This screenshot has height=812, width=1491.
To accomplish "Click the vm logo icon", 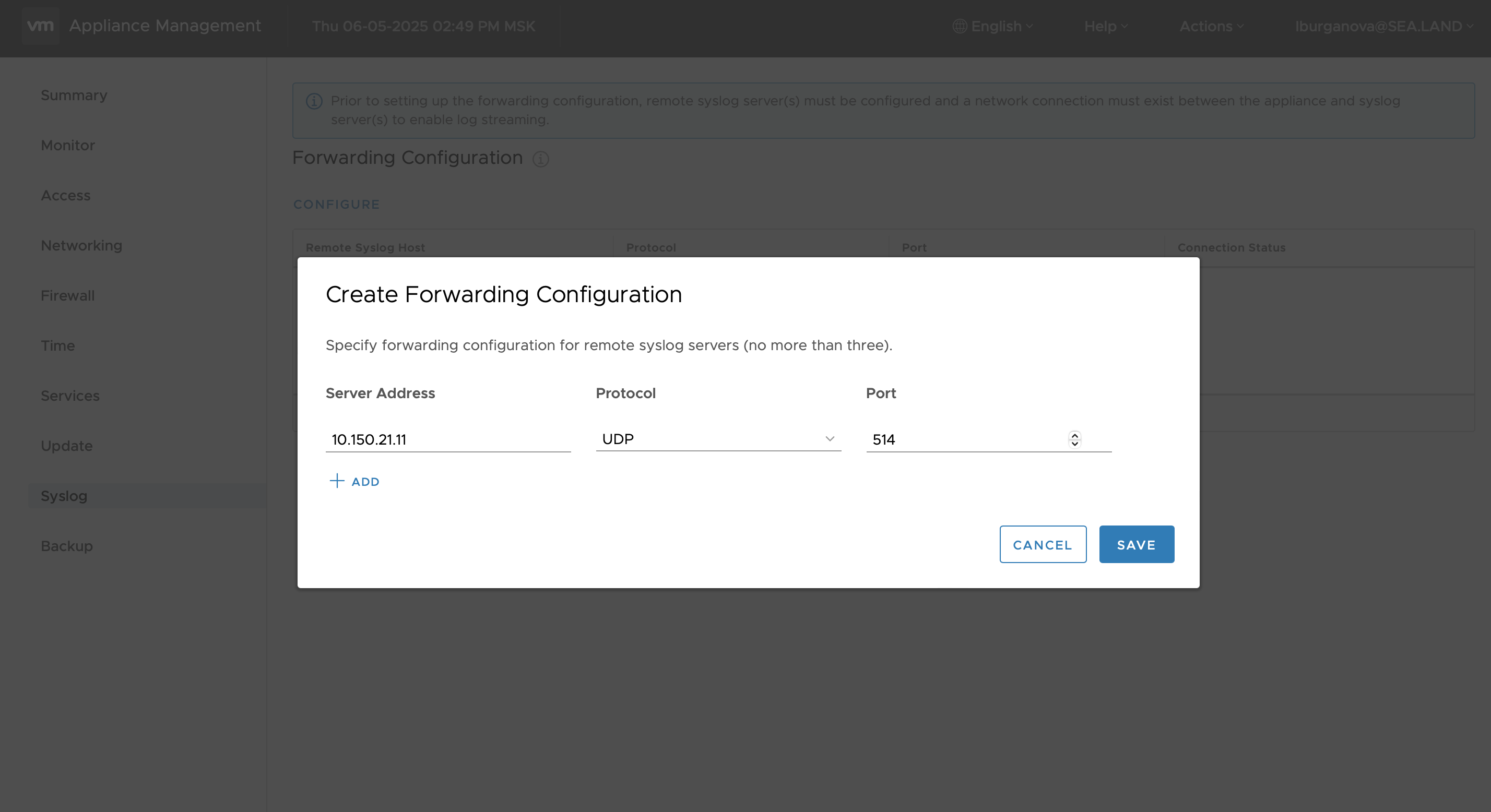I will tap(41, 26).
